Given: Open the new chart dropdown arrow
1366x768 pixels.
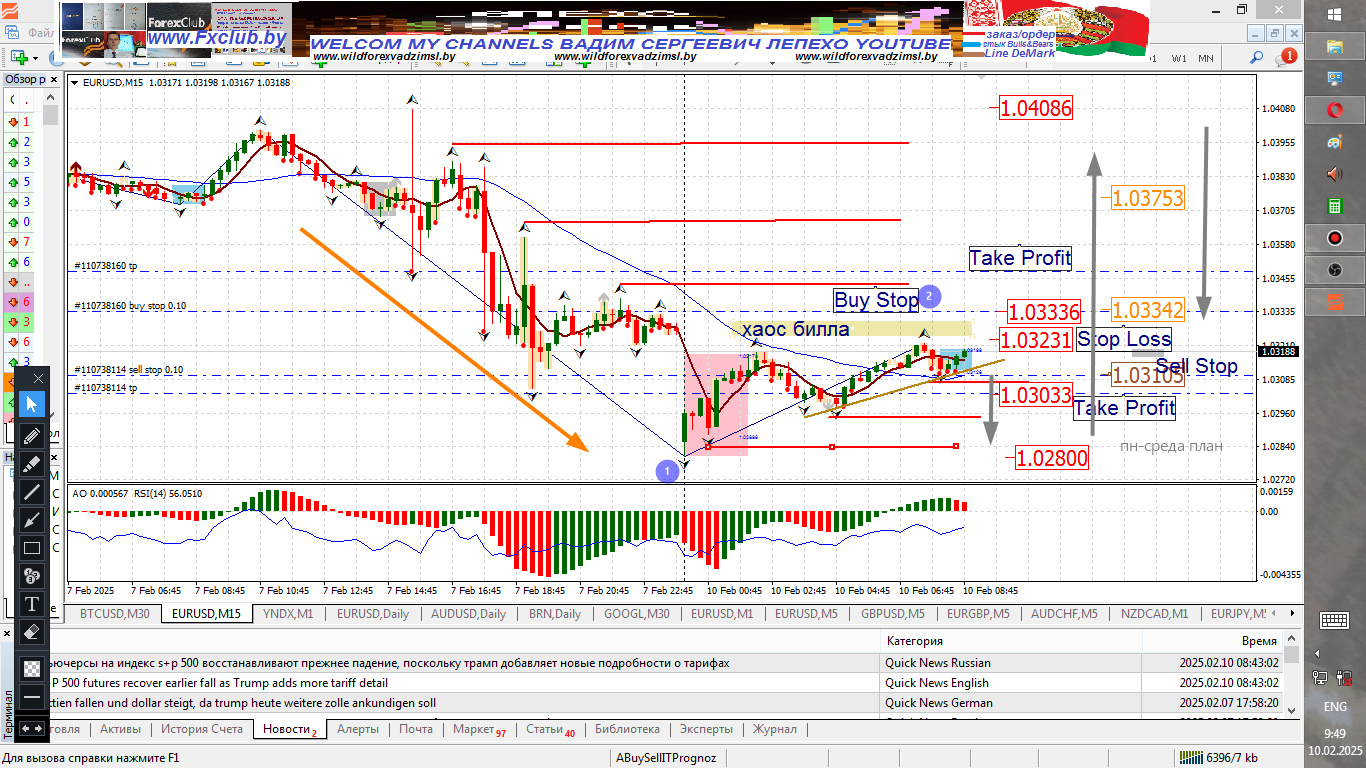Looking at the screenshot, I should [x=34, y=58].
